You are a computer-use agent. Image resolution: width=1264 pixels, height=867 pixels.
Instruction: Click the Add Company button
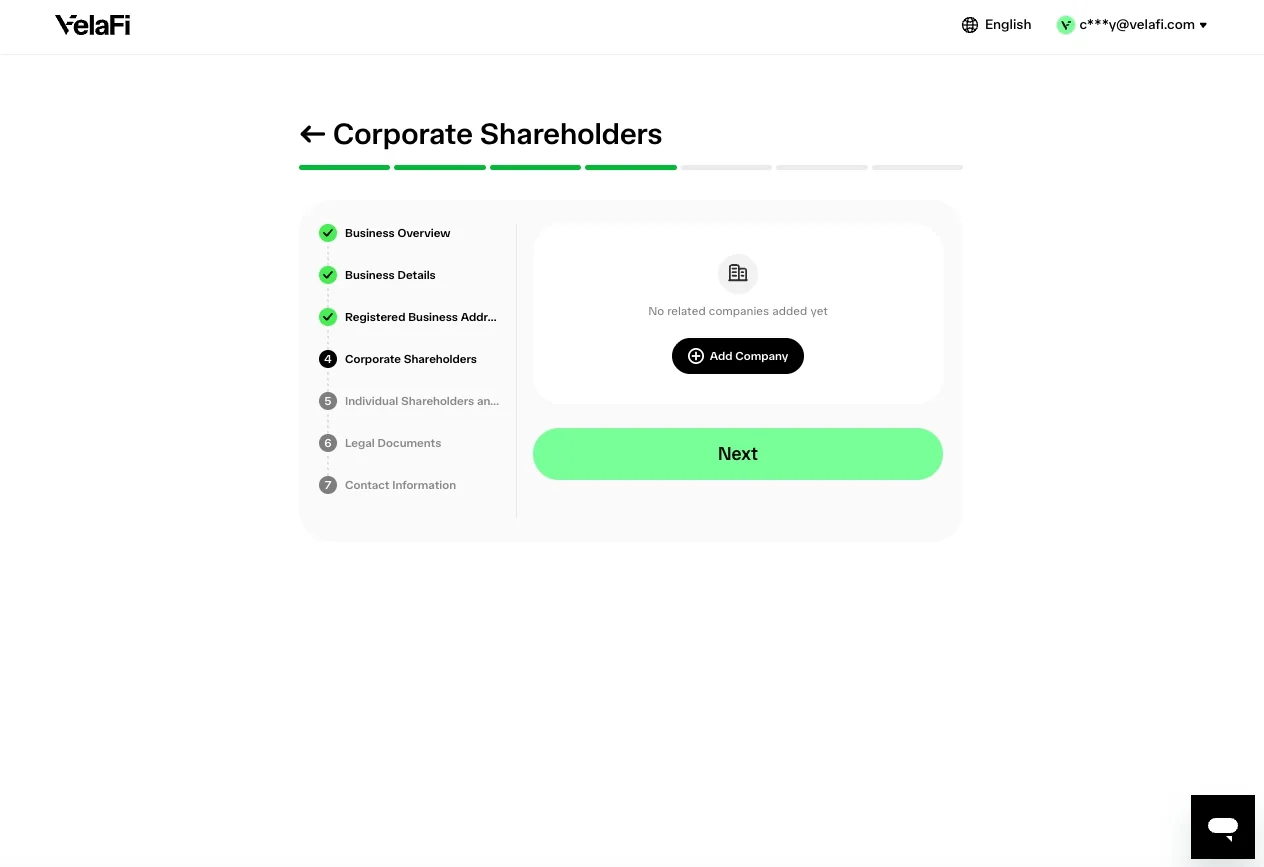coord(738,356)
